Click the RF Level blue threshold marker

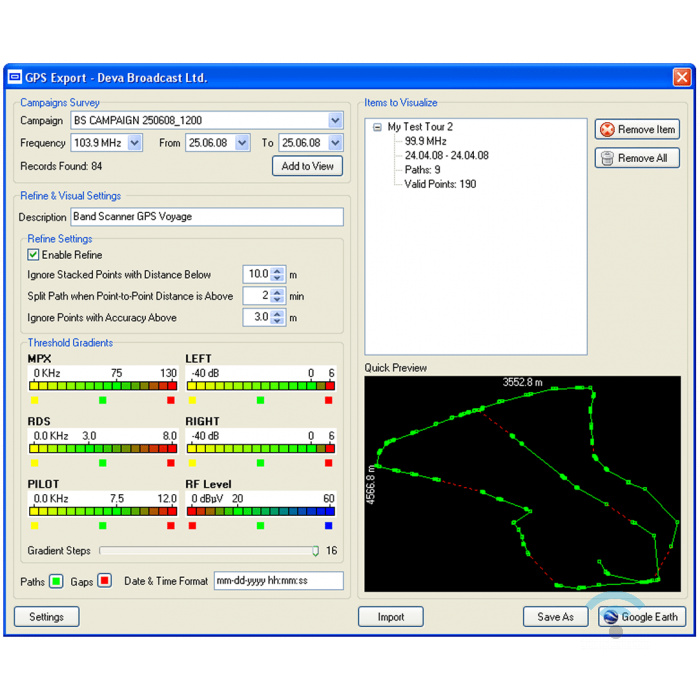[328, 525]
